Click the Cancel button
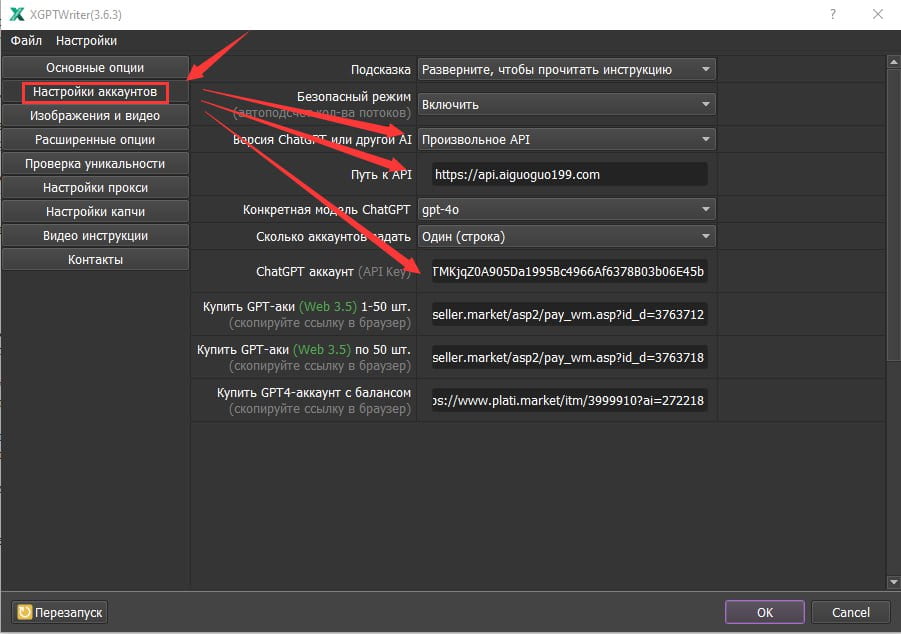The height and width of the screenshot is (634, 901). (851, 612)
